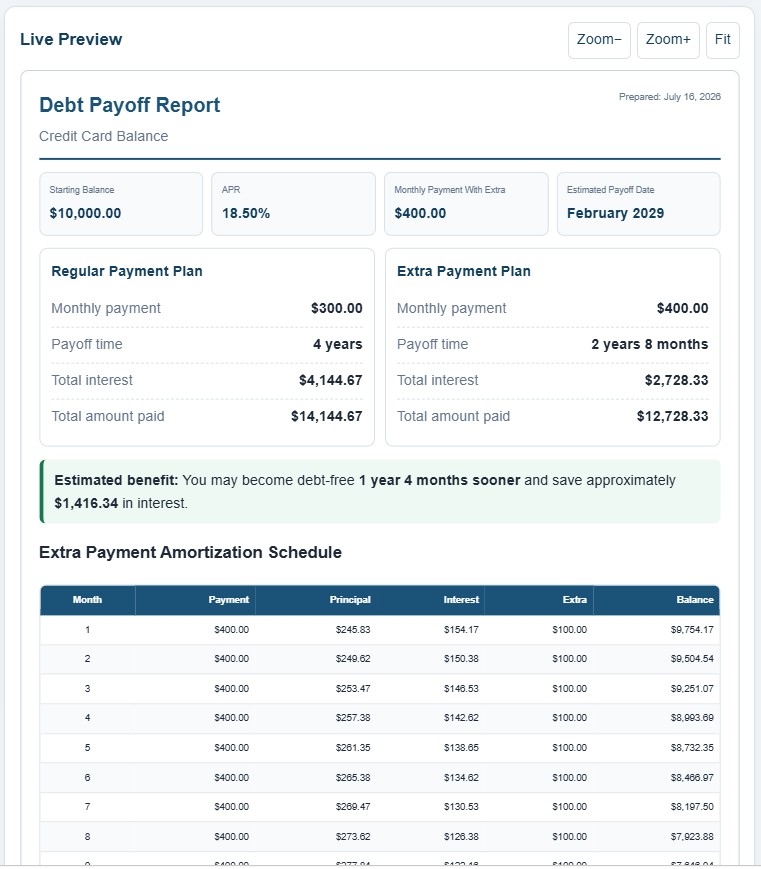Click the 2 years 8 months value
Screen dimensions: 761x869
pos(650,344)
